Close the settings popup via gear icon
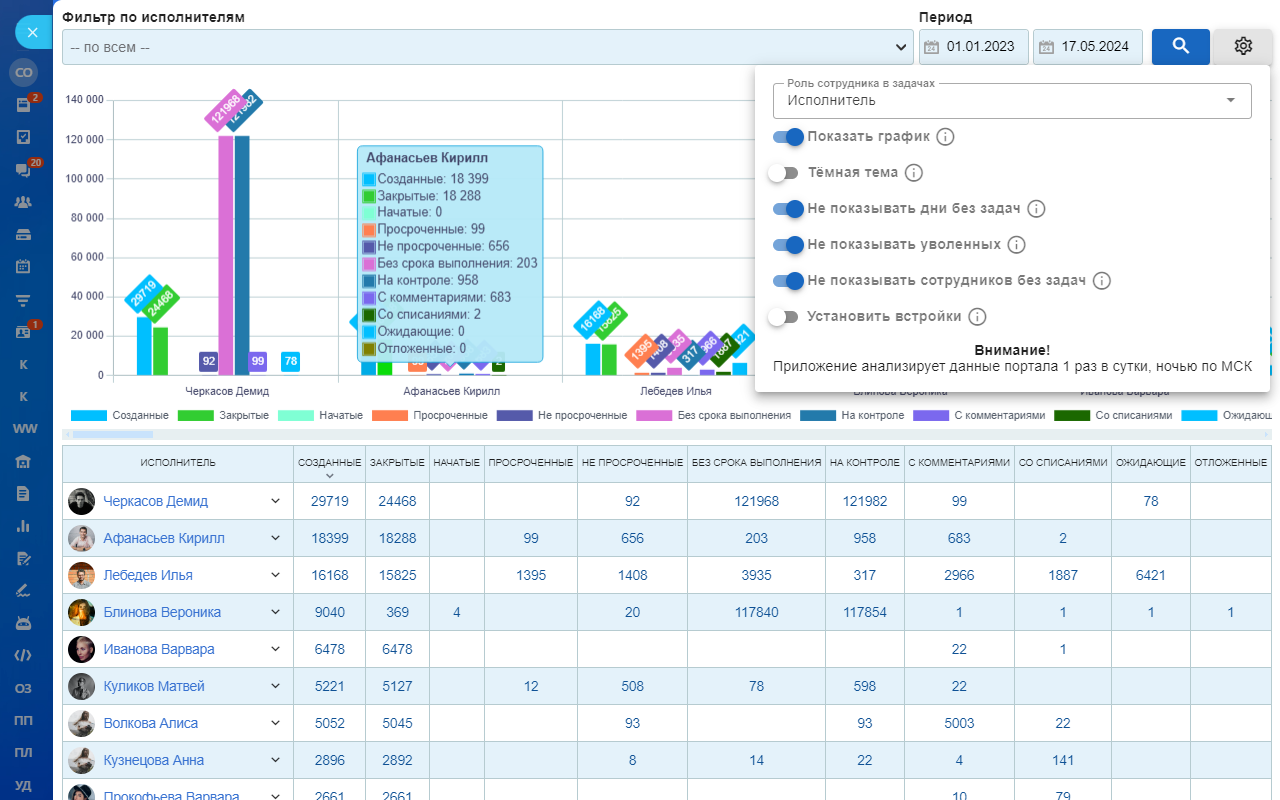Screen dimensions: 1280x800 pos(1242,46)
